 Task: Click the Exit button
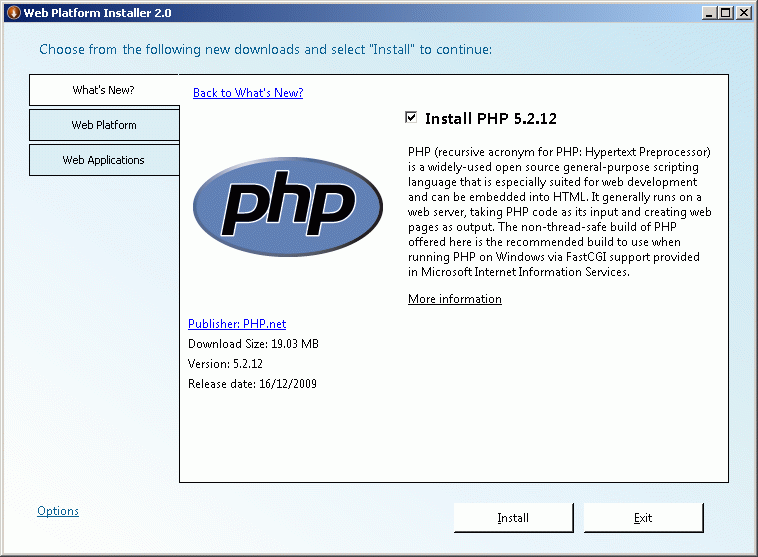tap(643, 518)
